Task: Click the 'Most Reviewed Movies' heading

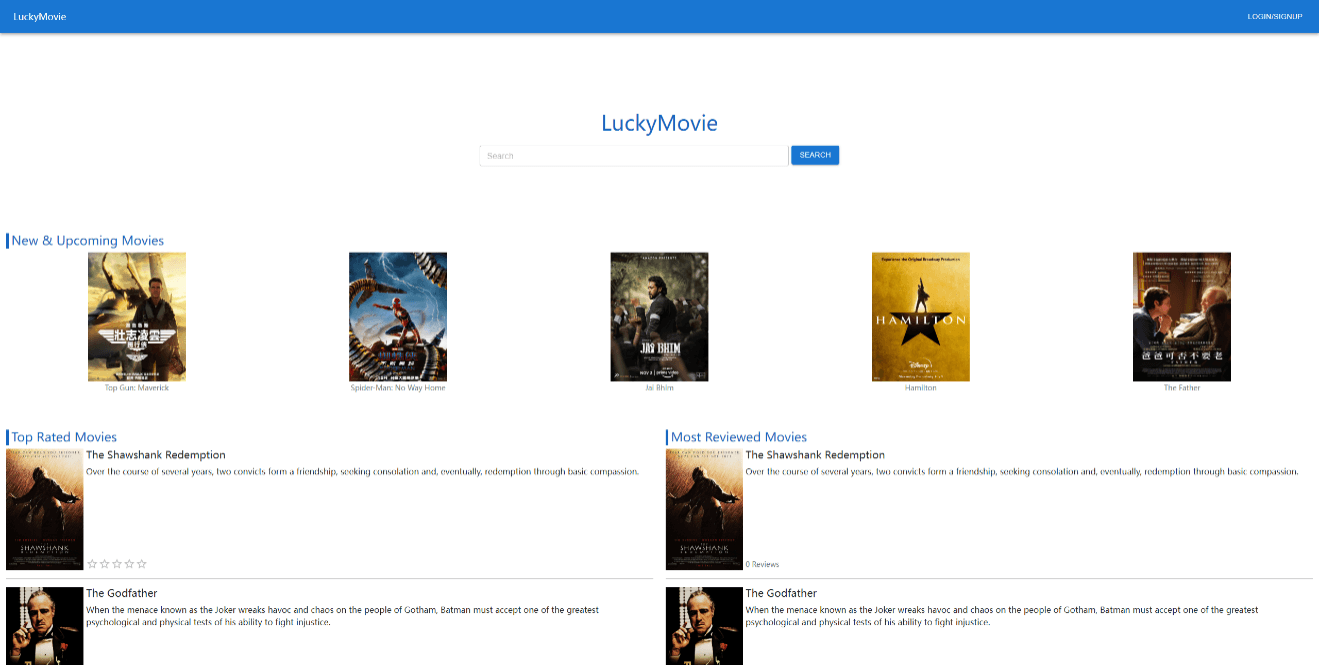Action: click(x=739, y=437)
